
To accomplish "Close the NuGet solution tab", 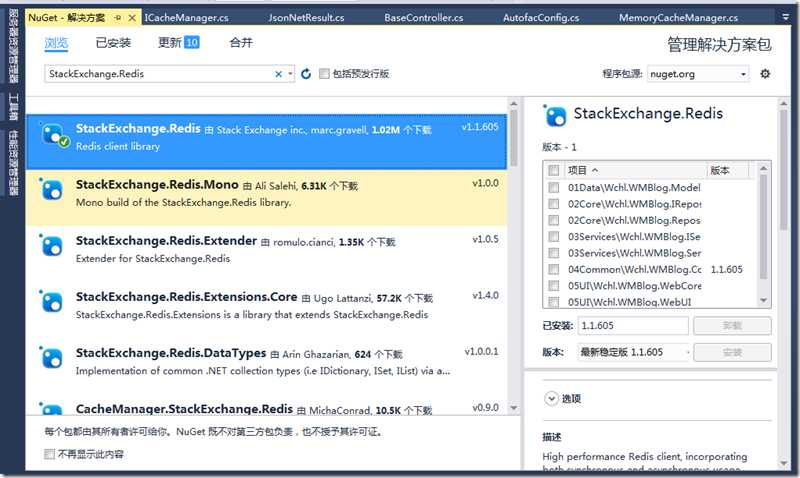I will (x=132, y=18).
